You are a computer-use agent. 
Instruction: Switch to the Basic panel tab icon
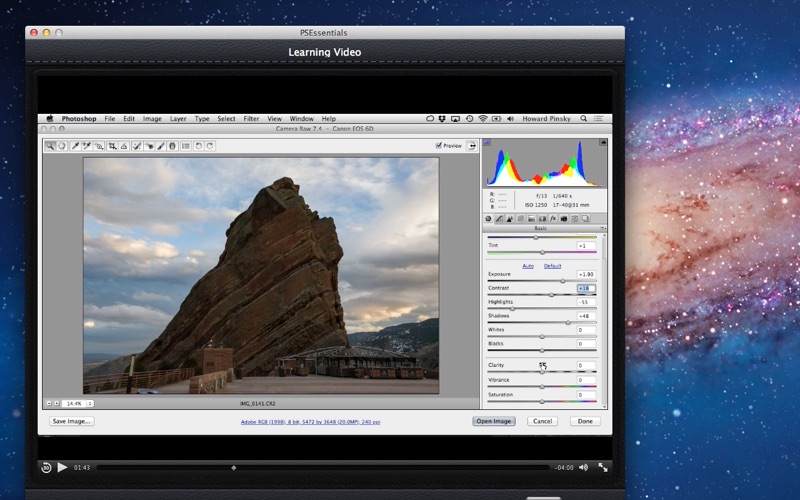coord(488,218)
